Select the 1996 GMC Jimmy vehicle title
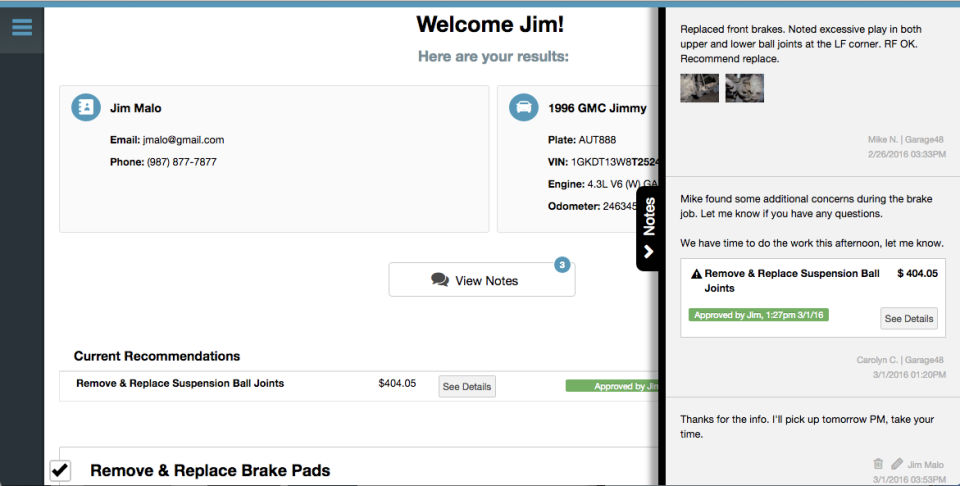960x486 pixels. (x=597, y=108)
